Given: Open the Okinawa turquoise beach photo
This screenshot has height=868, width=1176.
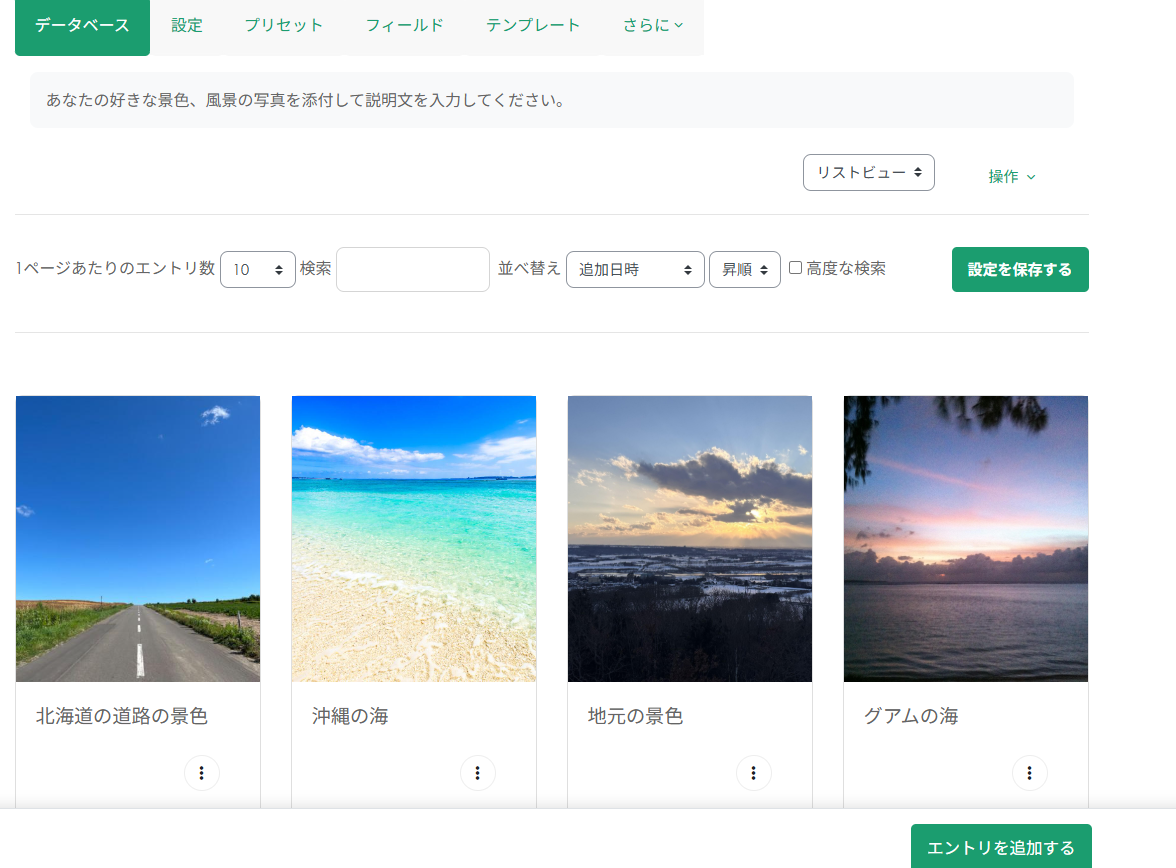Looking at the screenshot, I should (x=414, y=538).
